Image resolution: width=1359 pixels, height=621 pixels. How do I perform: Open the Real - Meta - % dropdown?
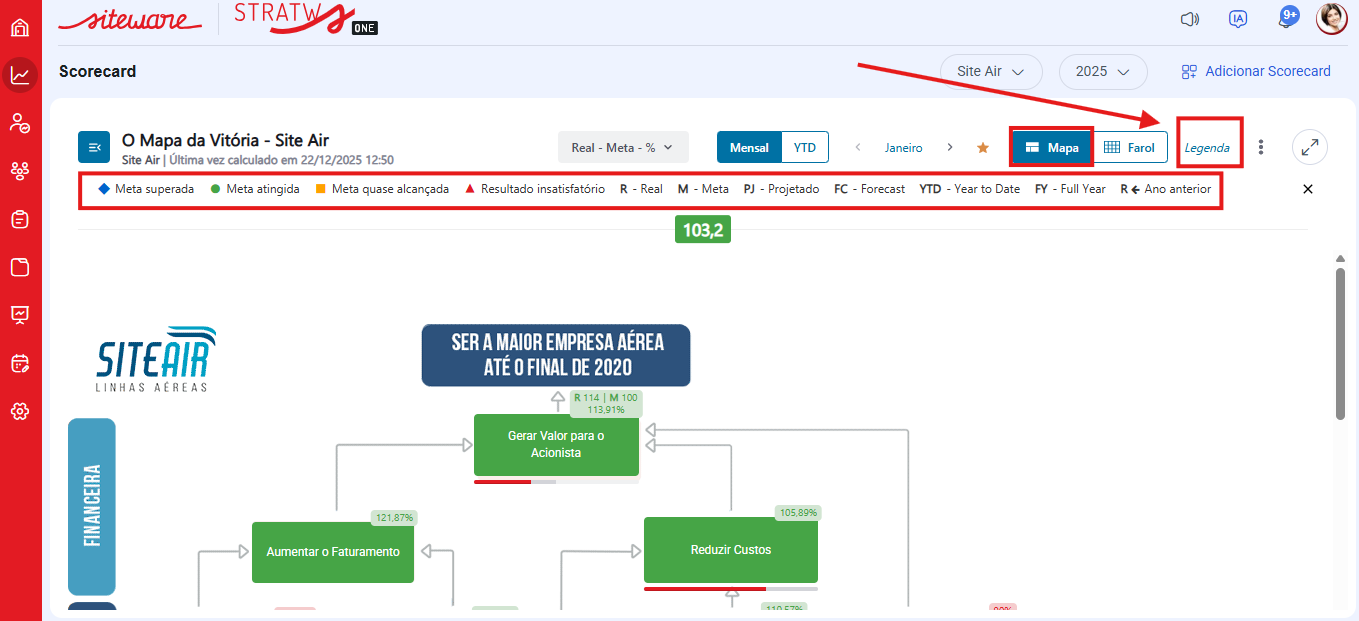pyautogui.click(x=622, y=147)
